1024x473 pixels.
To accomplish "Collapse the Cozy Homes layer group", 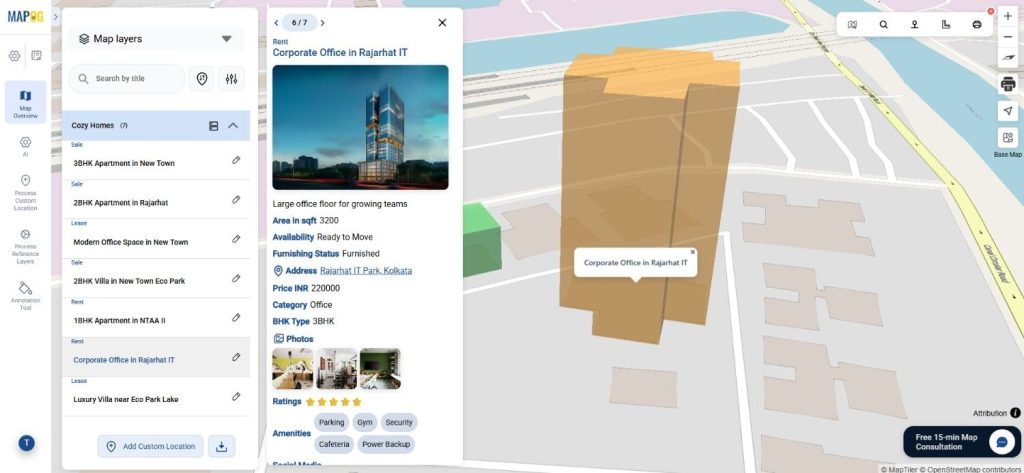I will click(233, 125).
